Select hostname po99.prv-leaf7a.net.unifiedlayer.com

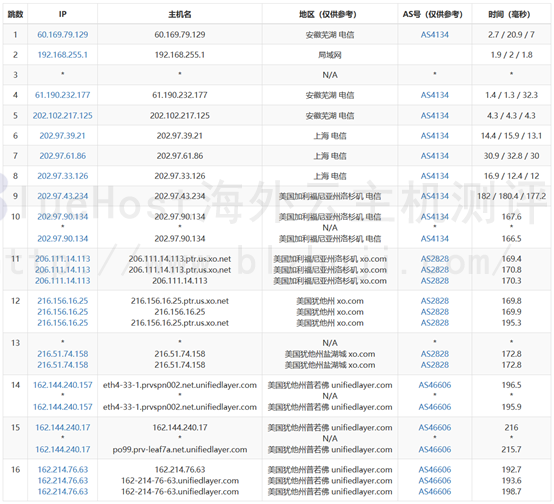[179, 449]
